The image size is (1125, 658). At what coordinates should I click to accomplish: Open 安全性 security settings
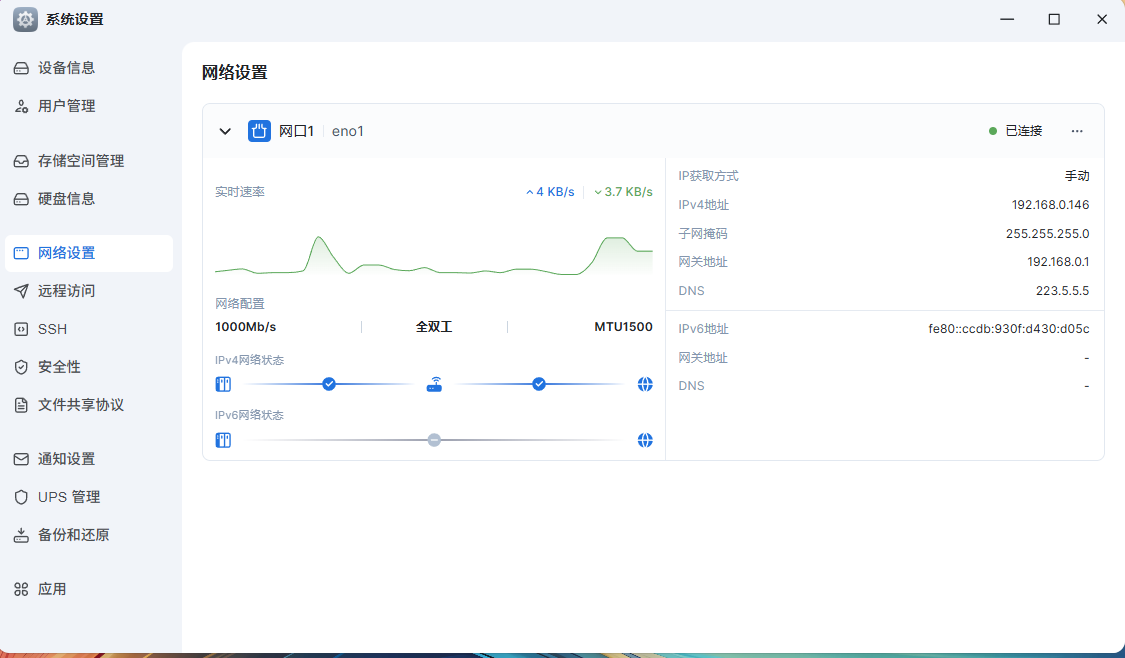point(62,366)
